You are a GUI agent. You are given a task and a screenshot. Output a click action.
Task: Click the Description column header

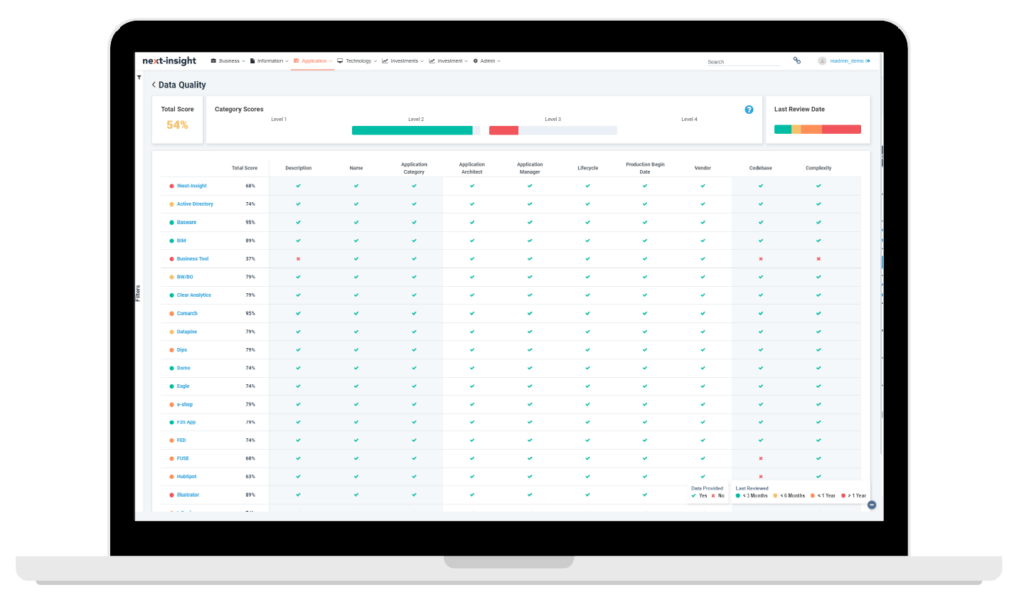coord(298,168)
